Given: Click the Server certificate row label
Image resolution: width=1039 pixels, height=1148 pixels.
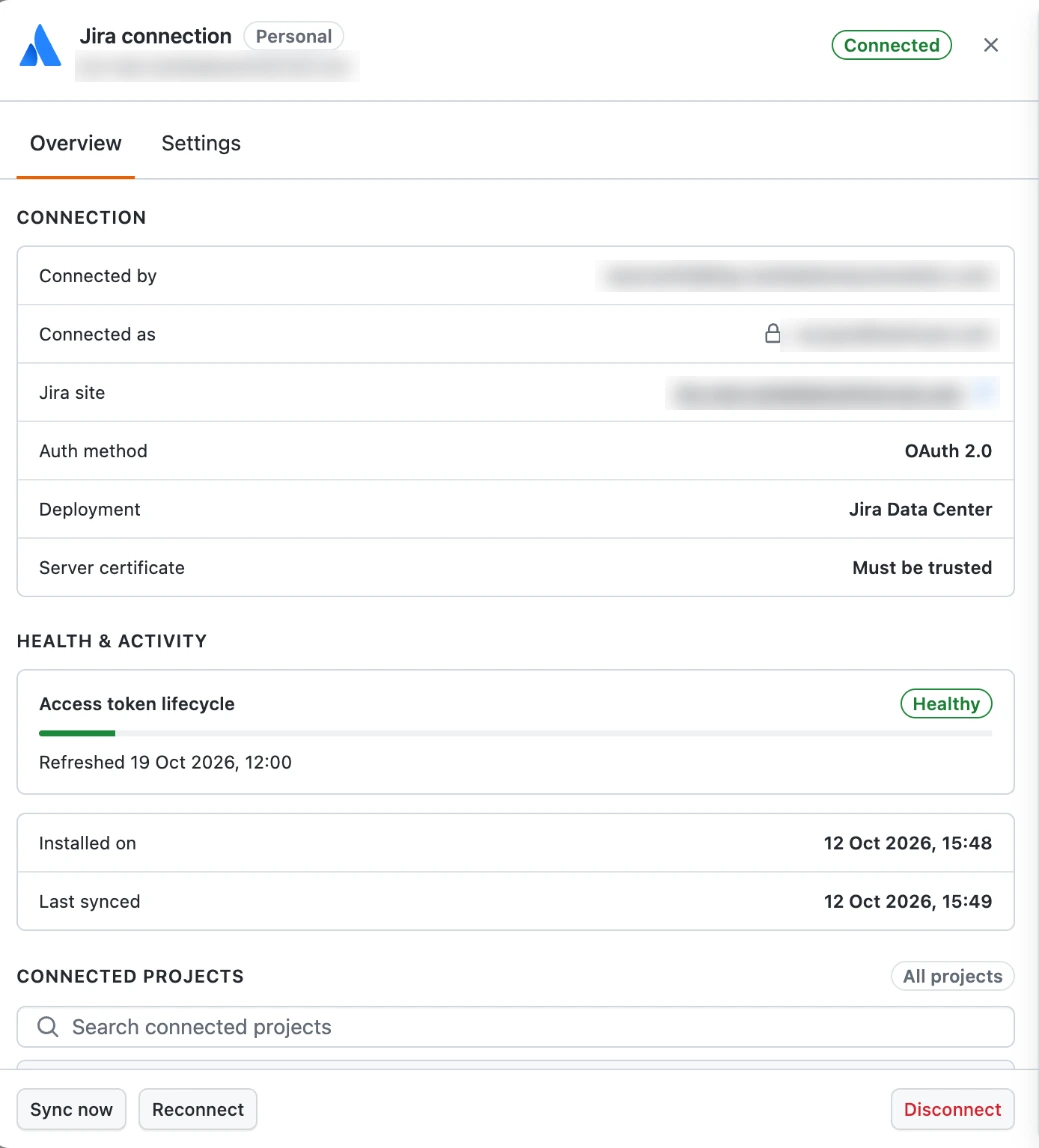Looking at the screenshot, I should 111,568.
